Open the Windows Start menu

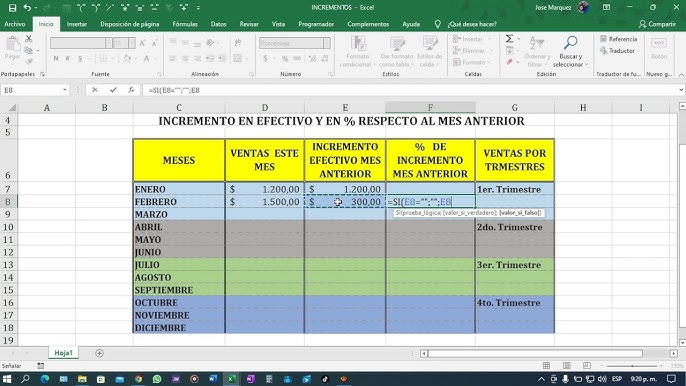point(7,379)
